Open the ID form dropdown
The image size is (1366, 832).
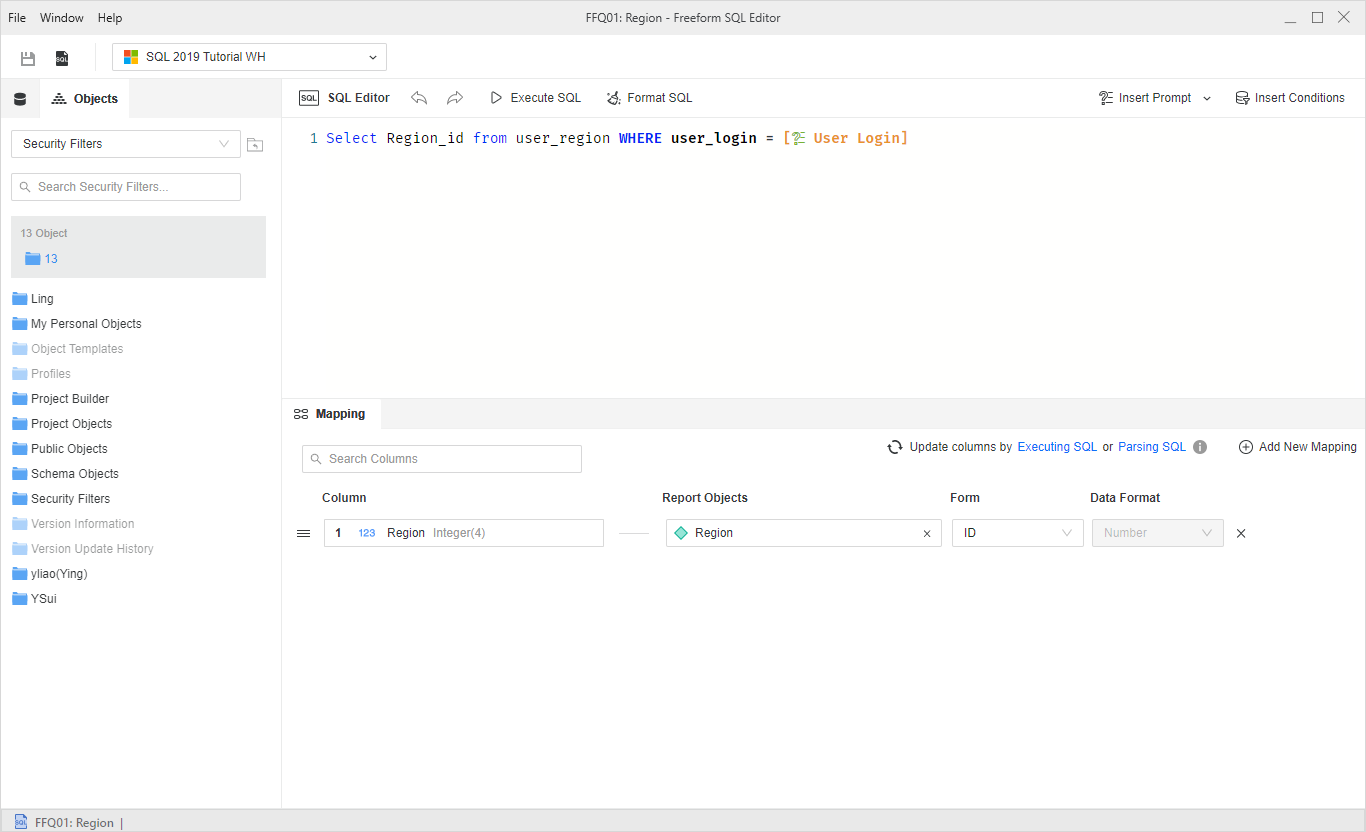click(x=1017, y=533)
